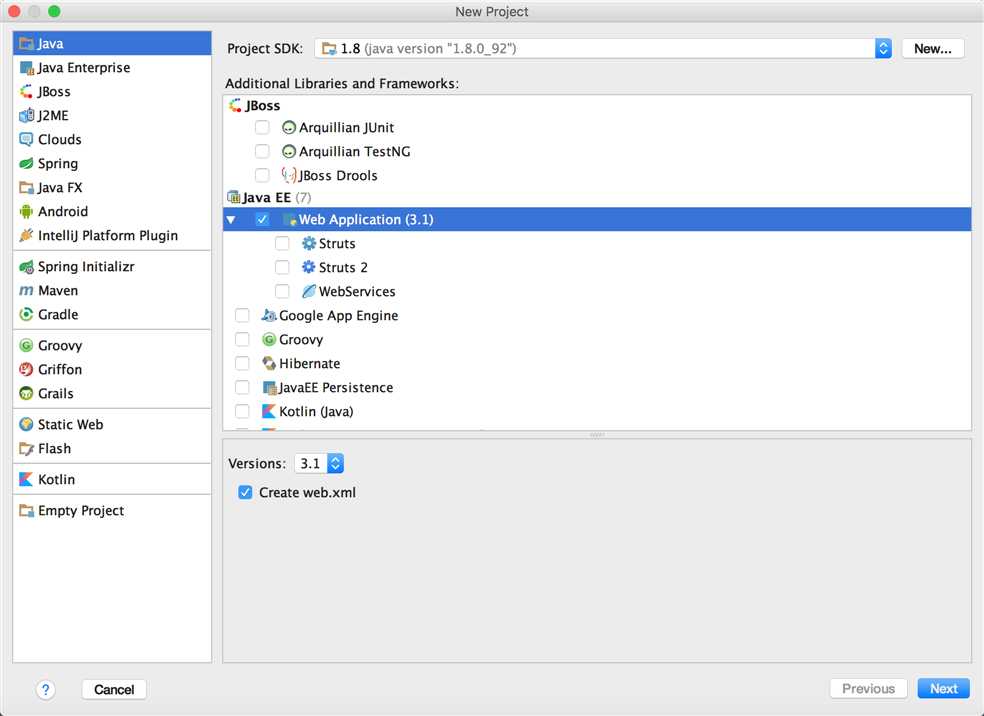Check the Kotlin (Java) framework checkbox
The height and width of the screenshot is (716, 984).
coord(242,412)
